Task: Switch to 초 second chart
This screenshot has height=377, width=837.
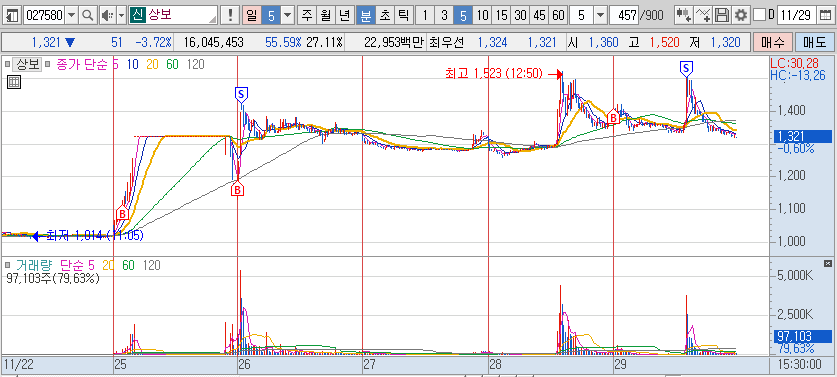Action: click(x=384, y=15)
